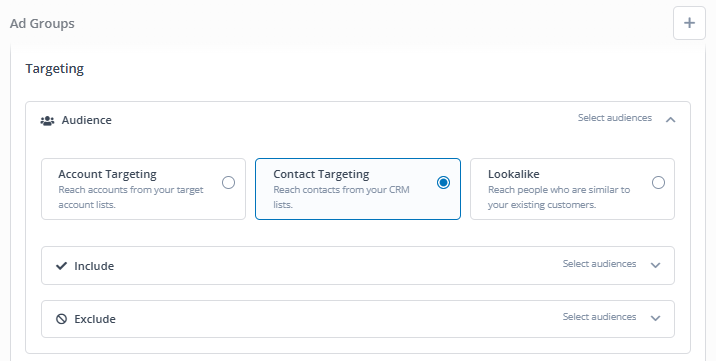The width and height of the screenshot is (716, 361).
Task: Click the Audience people icon
Action: coord(47,120)
